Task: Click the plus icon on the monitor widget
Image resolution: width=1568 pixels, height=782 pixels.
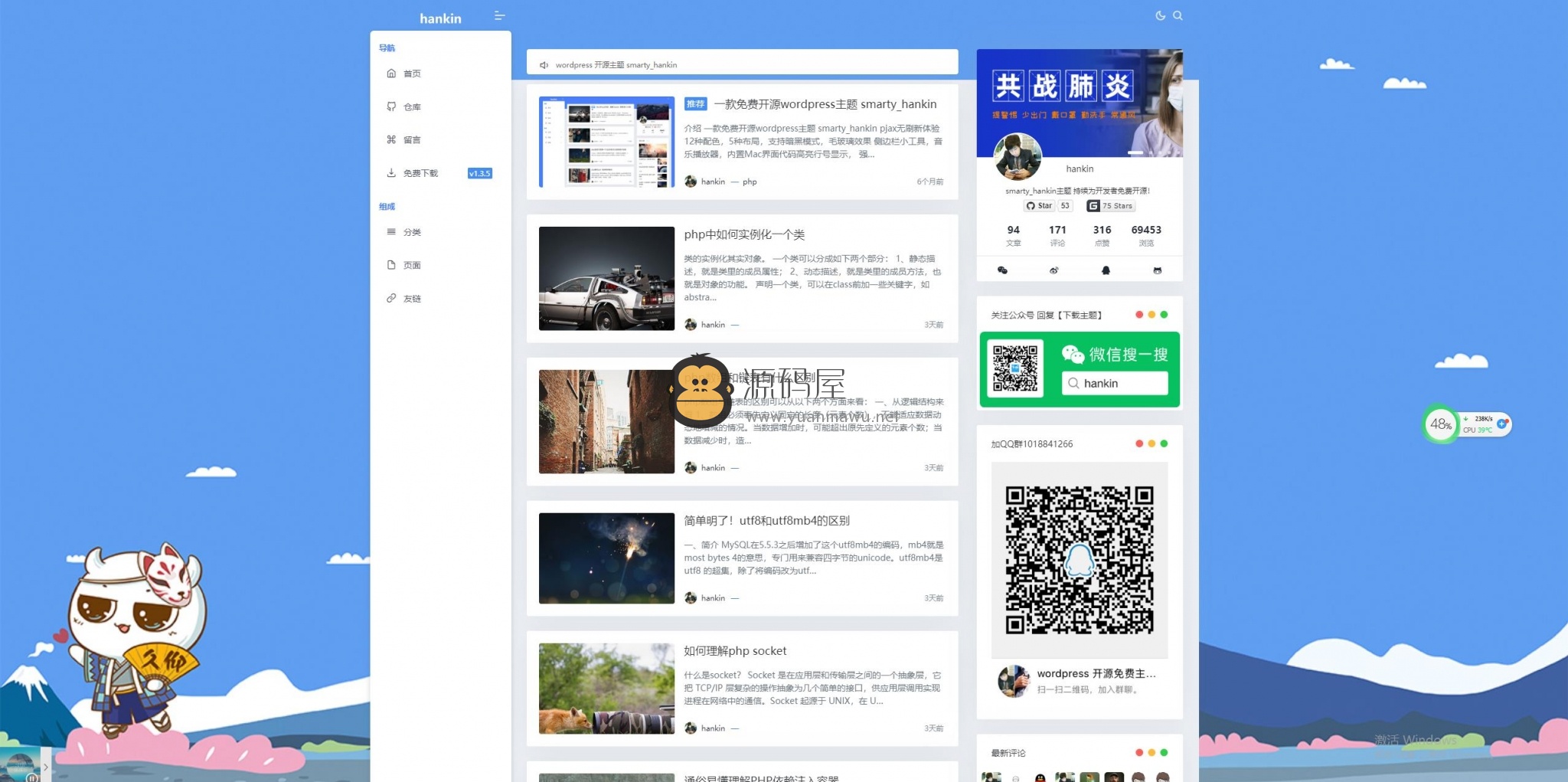Action: [1501, 424]
